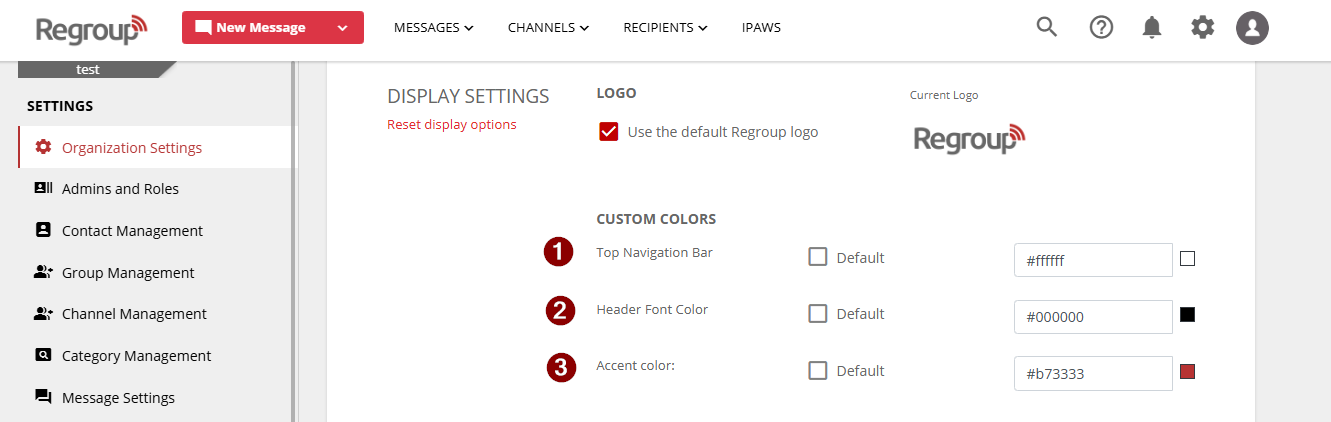Expand the Recipients dropdown menu

coord(665,28)
